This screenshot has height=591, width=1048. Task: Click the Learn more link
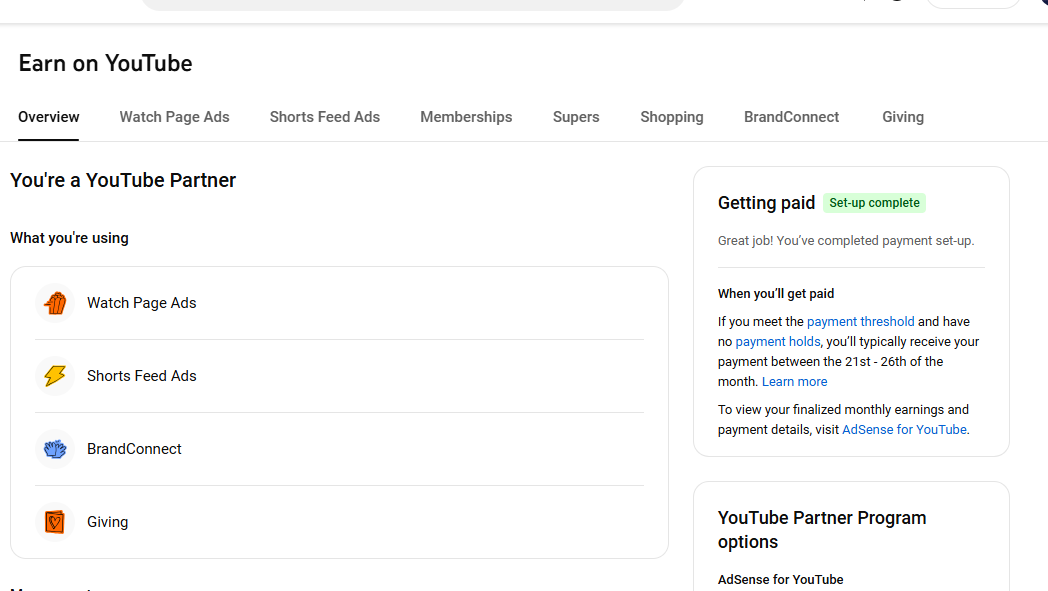point(795,382)
